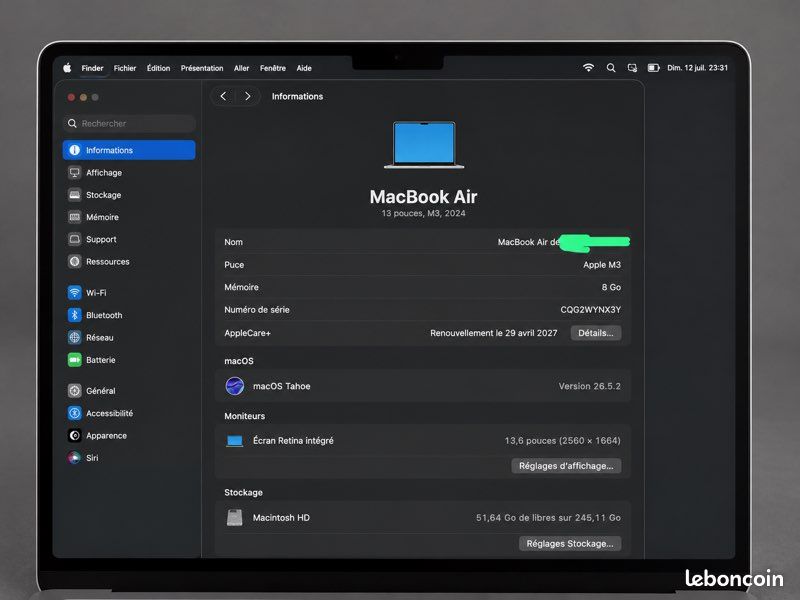
Task: Open the Accessibilité icon
Action: (74, 413)
